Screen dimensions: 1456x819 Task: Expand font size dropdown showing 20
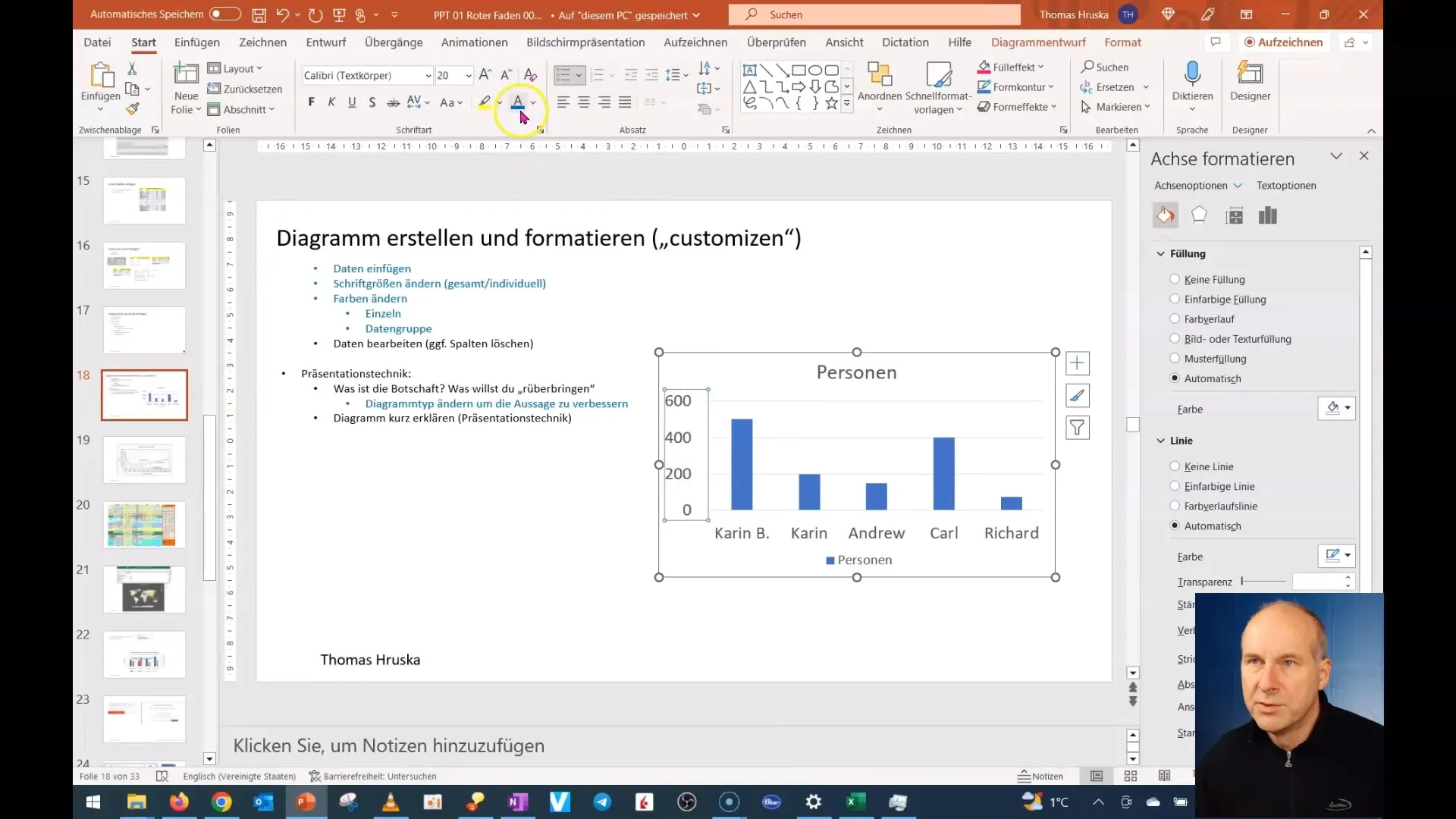467,75
